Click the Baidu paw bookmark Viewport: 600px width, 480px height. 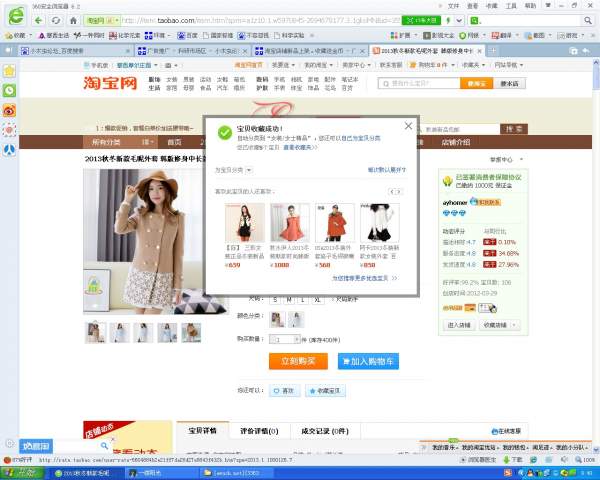coord(187,36)
